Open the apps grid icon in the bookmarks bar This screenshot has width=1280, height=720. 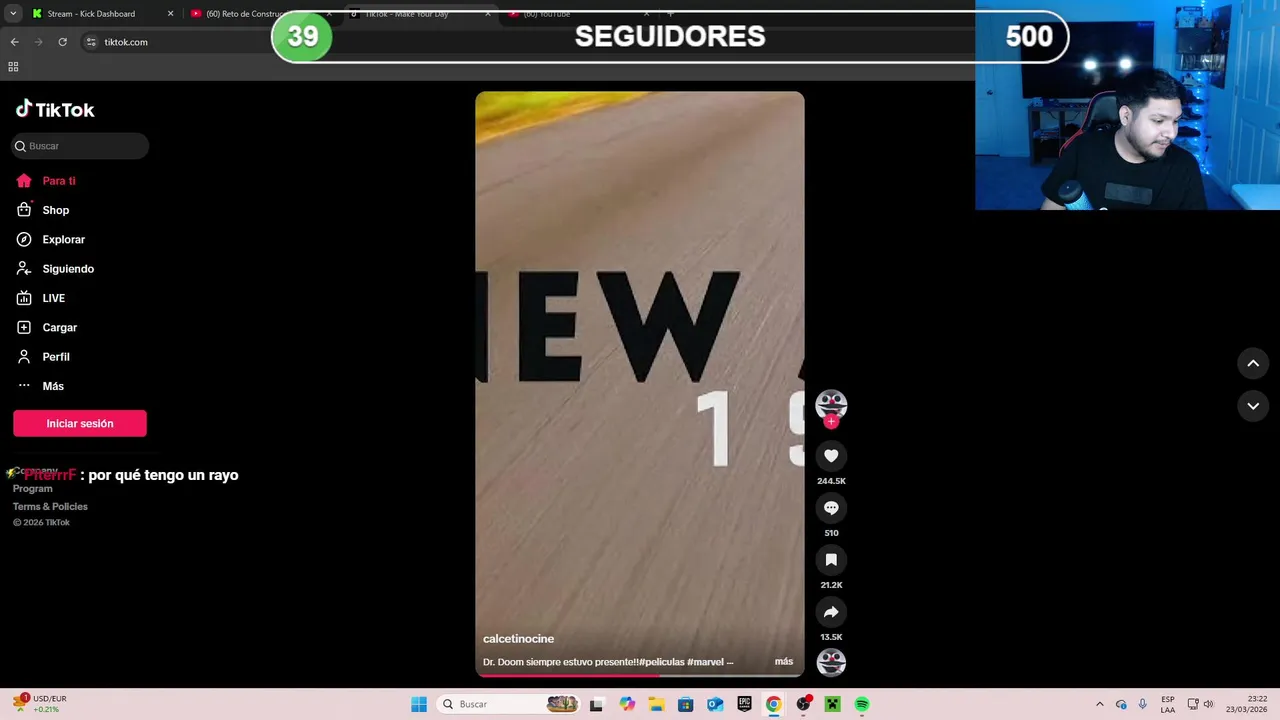pyautogui.click(x=13, y=67)
